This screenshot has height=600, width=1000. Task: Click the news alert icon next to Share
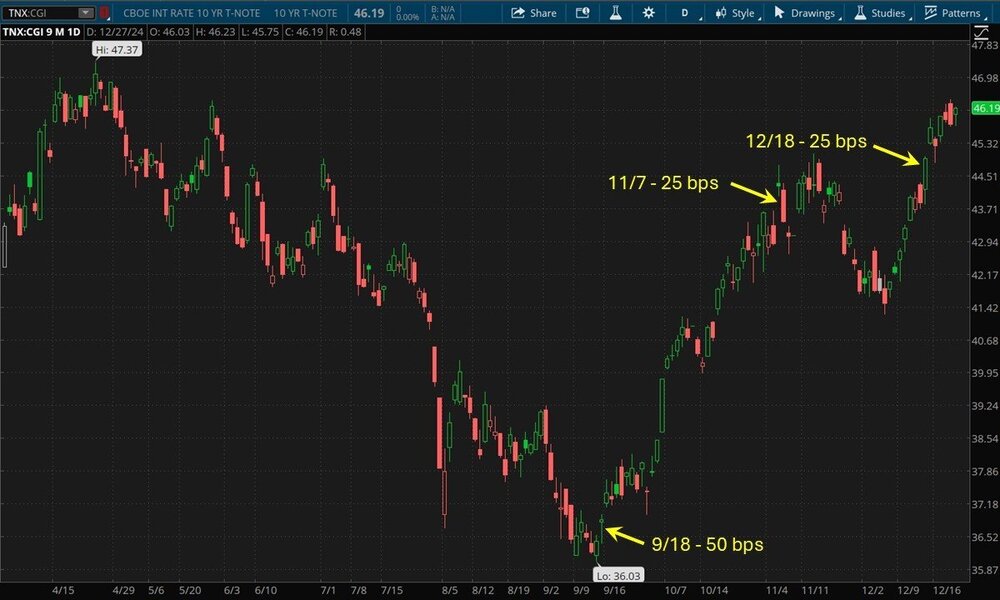(583, 13)
